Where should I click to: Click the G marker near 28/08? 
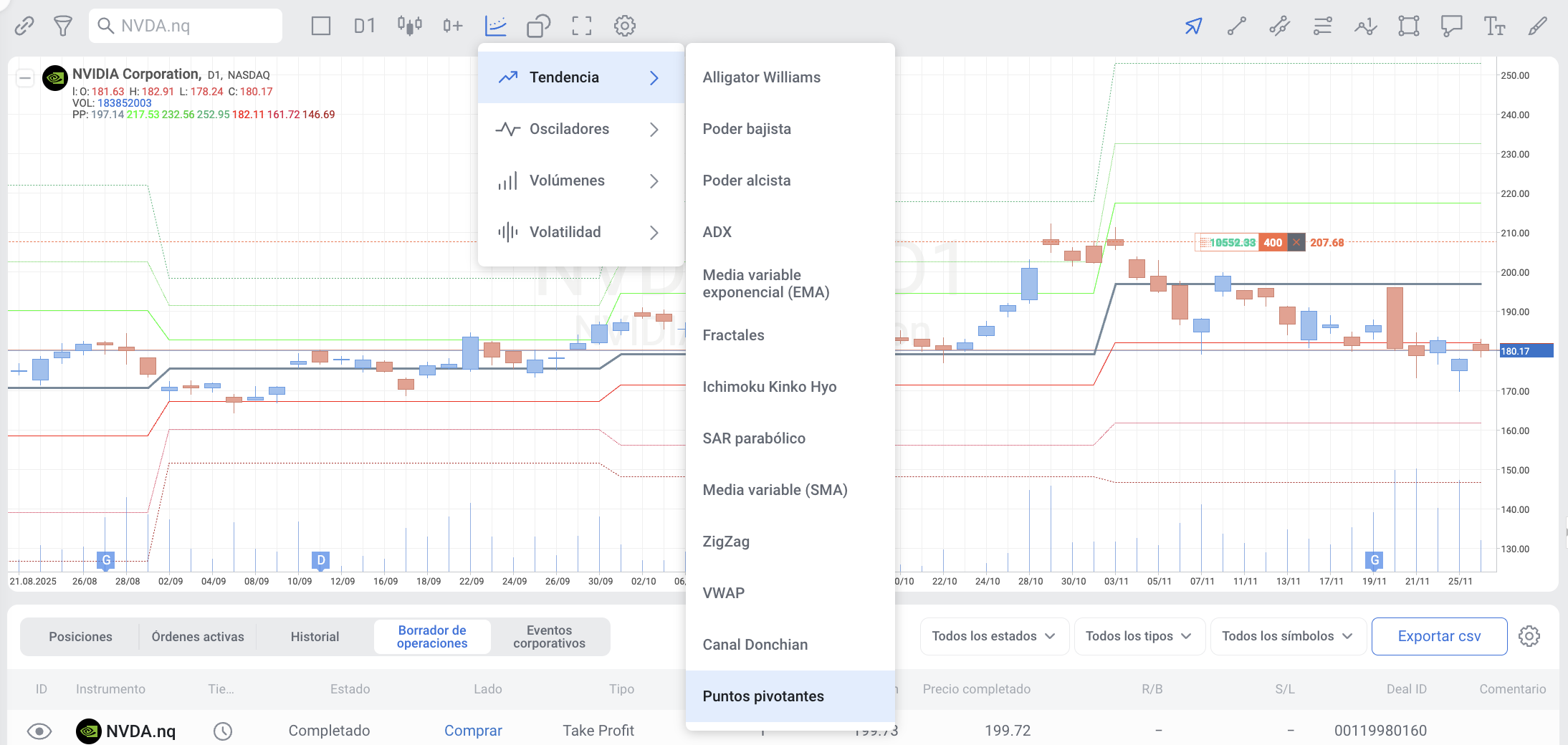pyautogui.click(x=106, y=560)
